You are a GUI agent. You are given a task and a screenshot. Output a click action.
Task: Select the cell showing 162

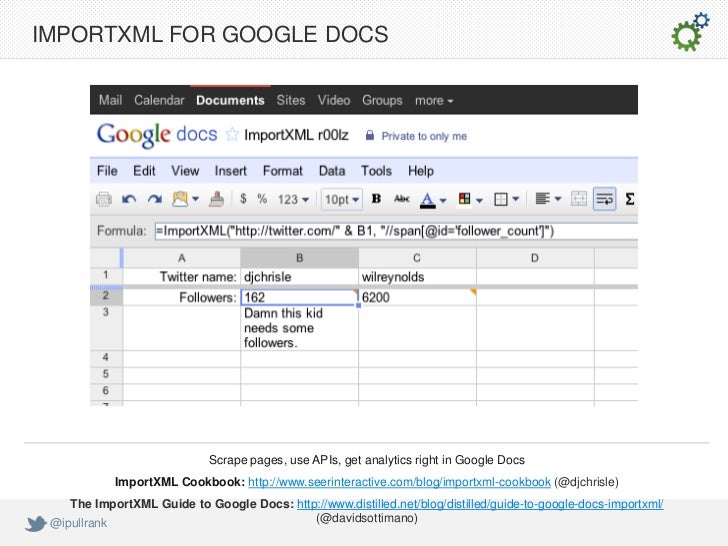(299, 297)
